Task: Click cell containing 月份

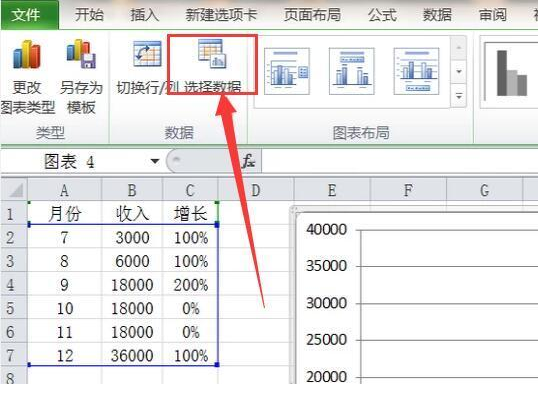Action: (x=64, y=213)
